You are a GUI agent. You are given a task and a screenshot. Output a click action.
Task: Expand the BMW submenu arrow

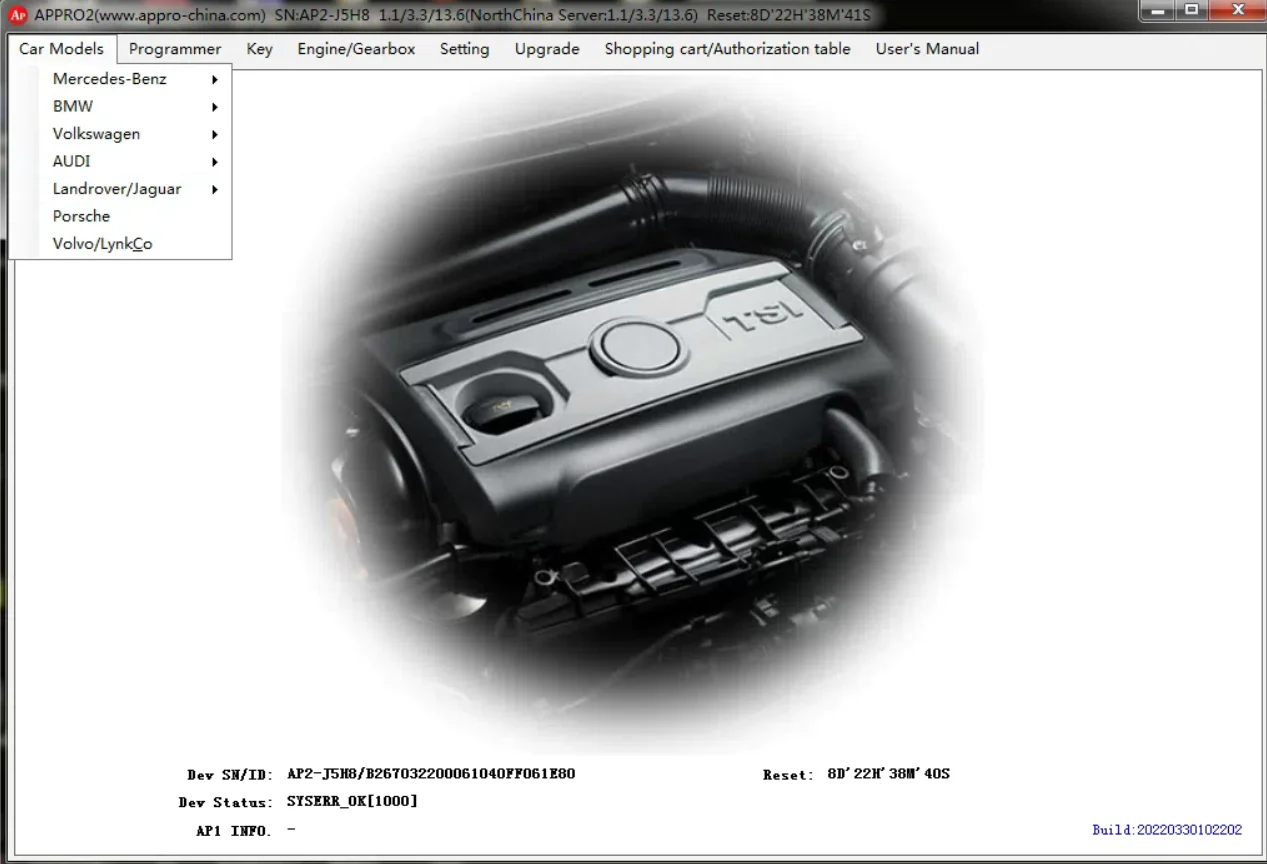214,107
